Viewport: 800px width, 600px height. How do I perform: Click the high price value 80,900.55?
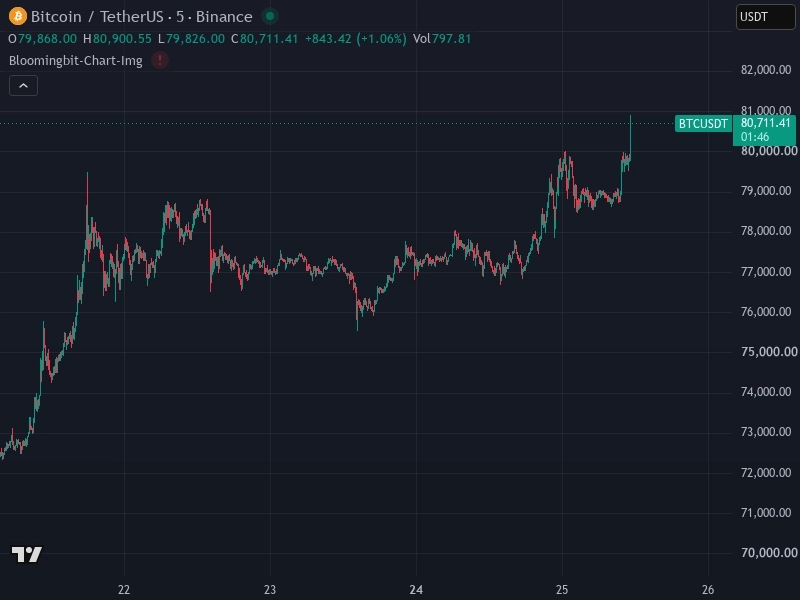tap(122, 39)
